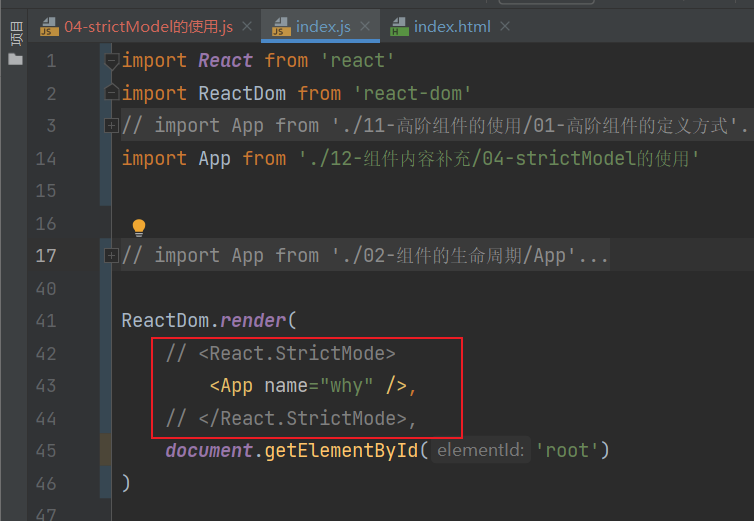Click the document keyword on line 45
Image resolution: width=754 pixels, height=521 pixels.
coord(209,450)
